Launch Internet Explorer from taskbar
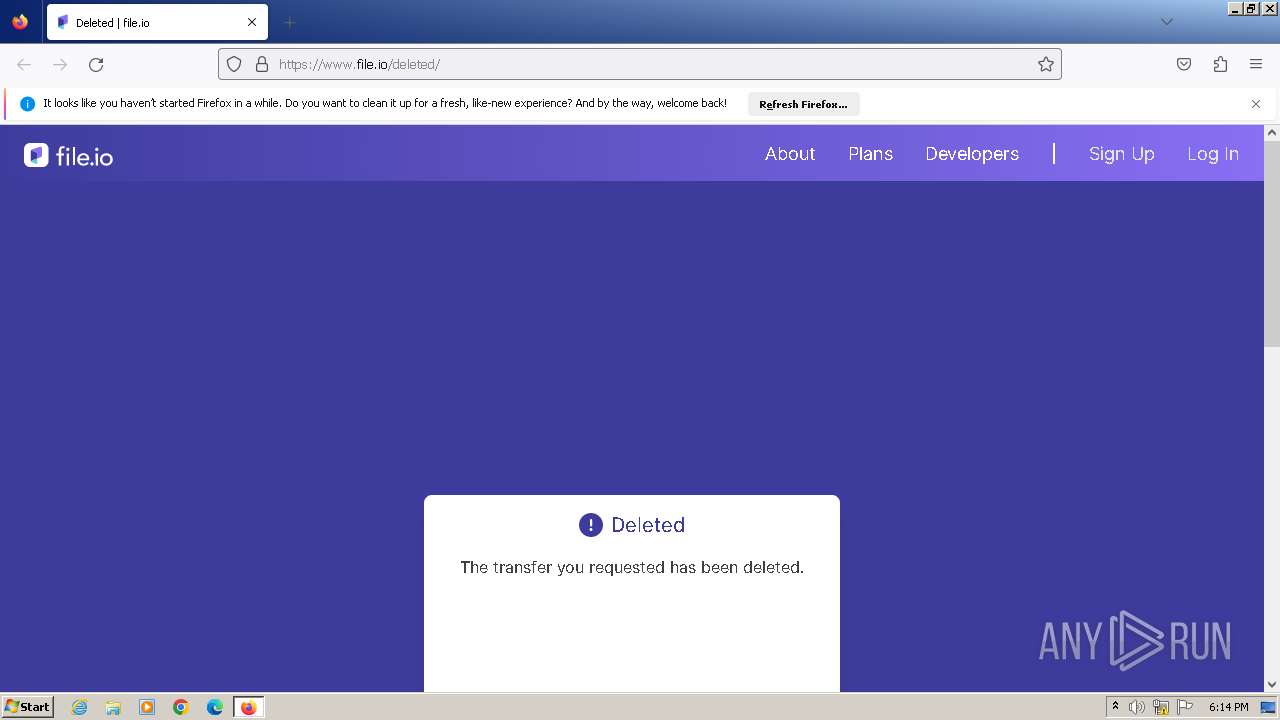Screen dimensions: 1280x720 tap(80, 707)
